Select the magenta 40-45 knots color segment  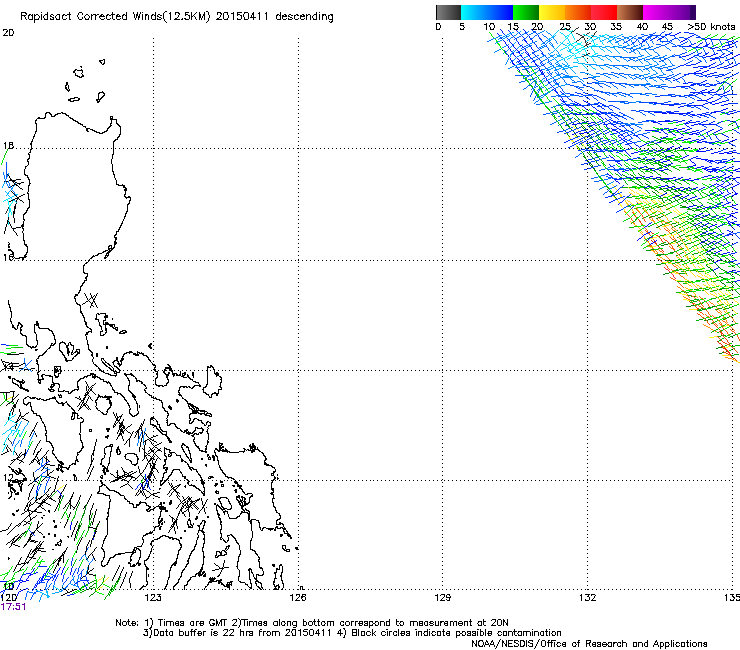pyautogui.click(x=656, y=12)
